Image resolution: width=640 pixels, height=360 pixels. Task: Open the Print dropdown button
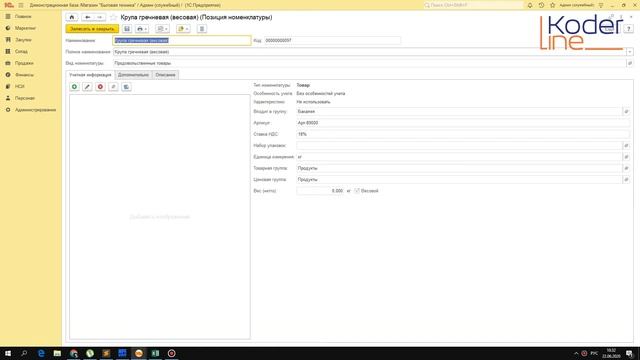click(x=142, y=29)
